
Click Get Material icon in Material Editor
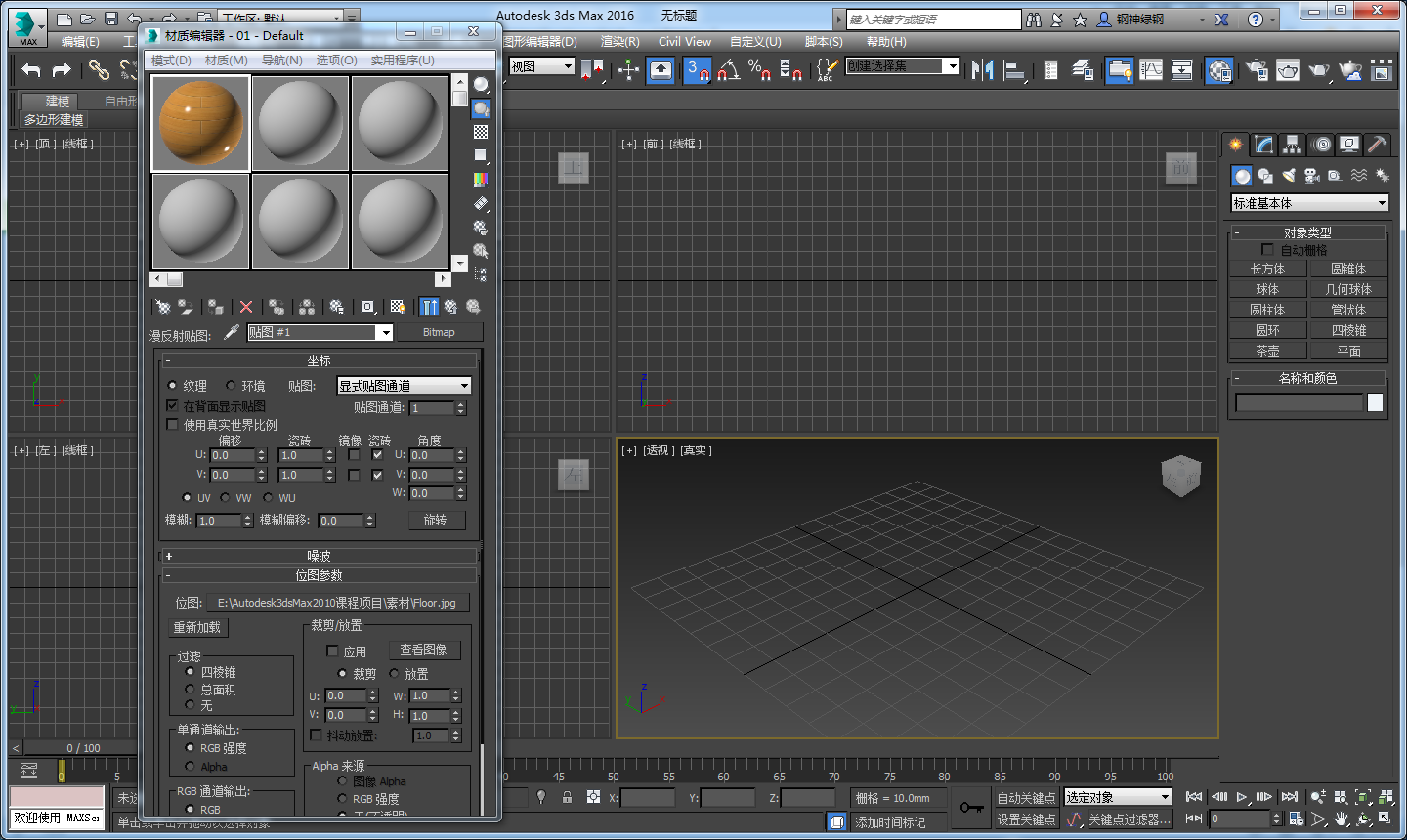(x=162, y=307)
